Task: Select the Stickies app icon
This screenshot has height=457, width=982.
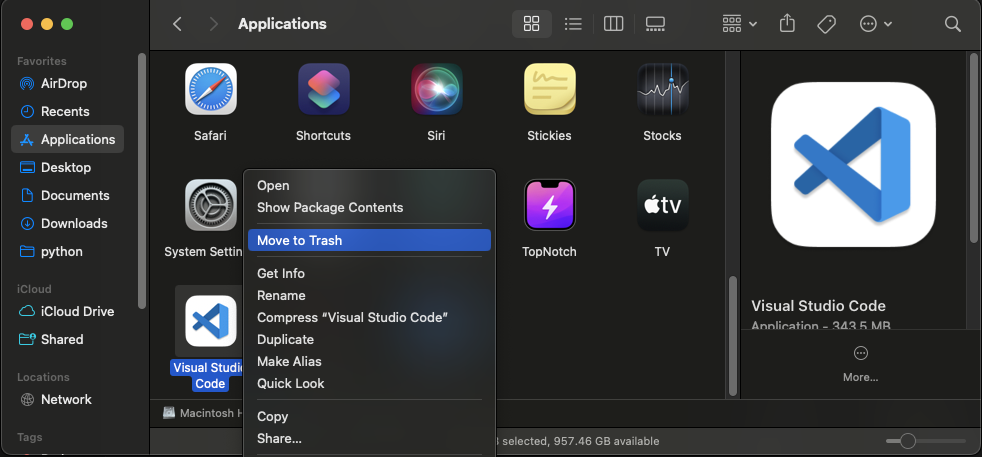Action: click(549, 89)
